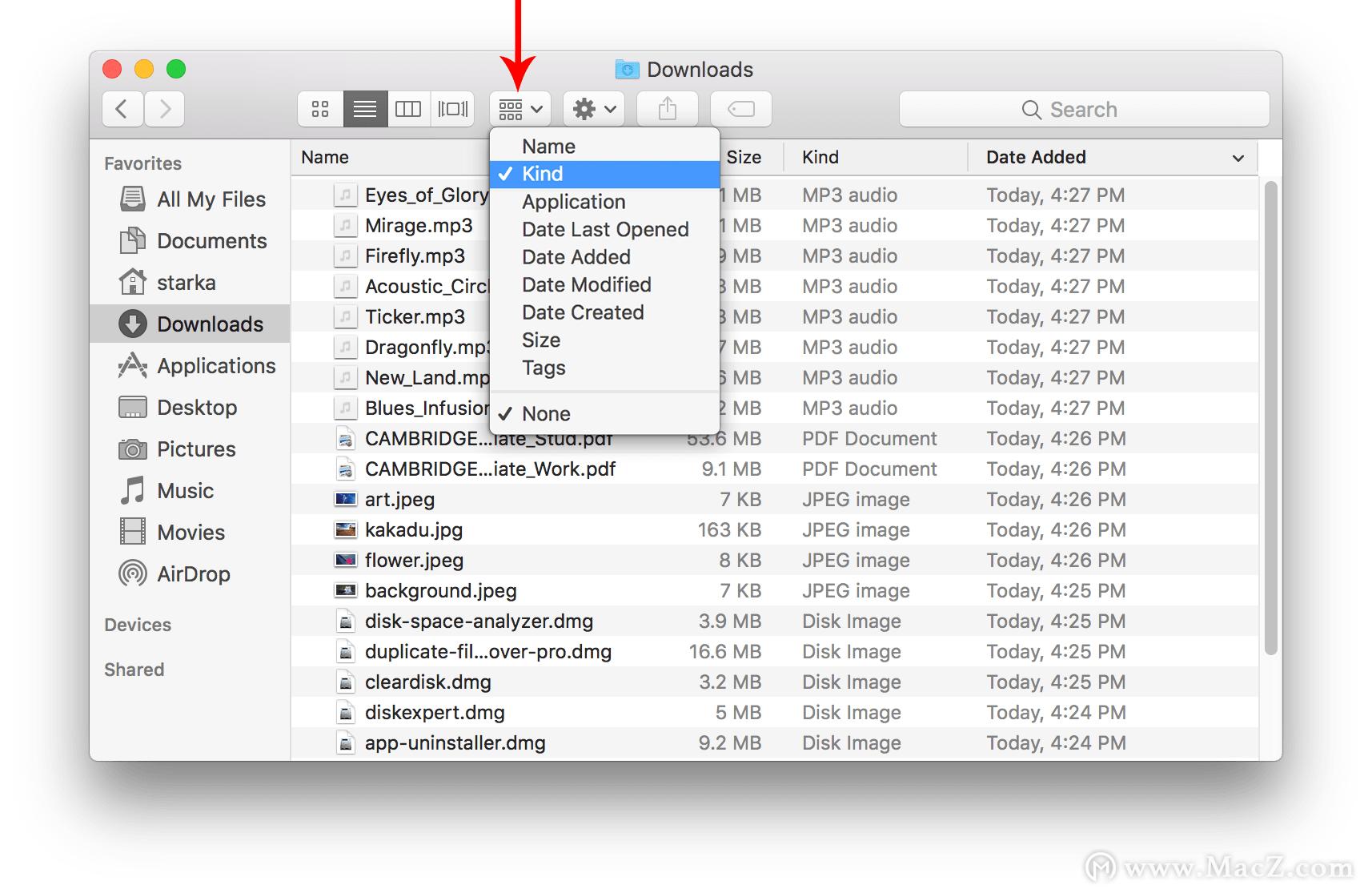
Task: Open Applications in the sidebar
Action: [x=190, y=366]
